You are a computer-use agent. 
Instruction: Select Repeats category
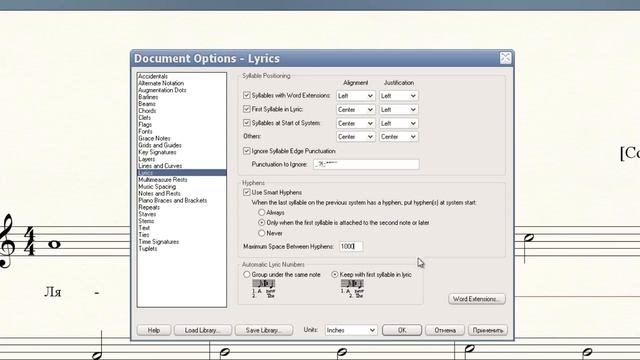click(149, 207)
